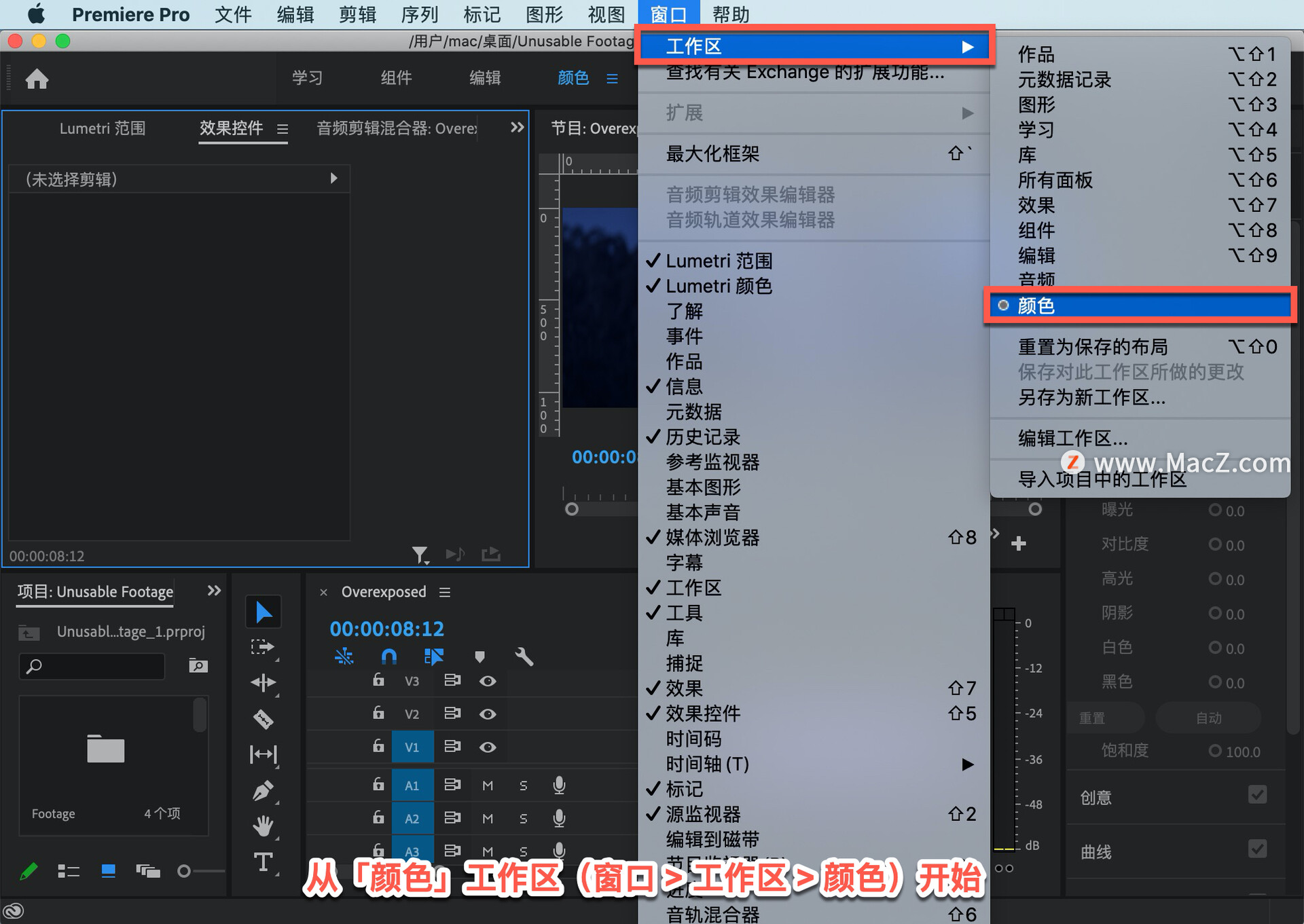Show hidden source panel tabs overflow
The image size is (1304, 924).
pyautogui.click(x=517, y=128)
